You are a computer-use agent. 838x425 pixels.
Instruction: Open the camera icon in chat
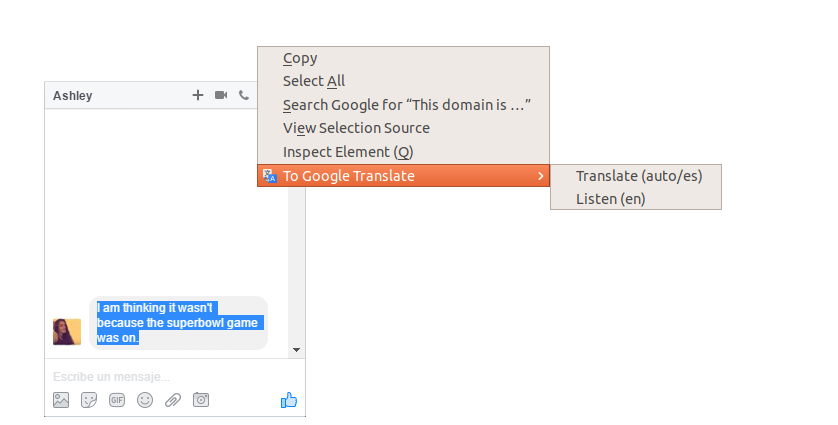point(201,400)
